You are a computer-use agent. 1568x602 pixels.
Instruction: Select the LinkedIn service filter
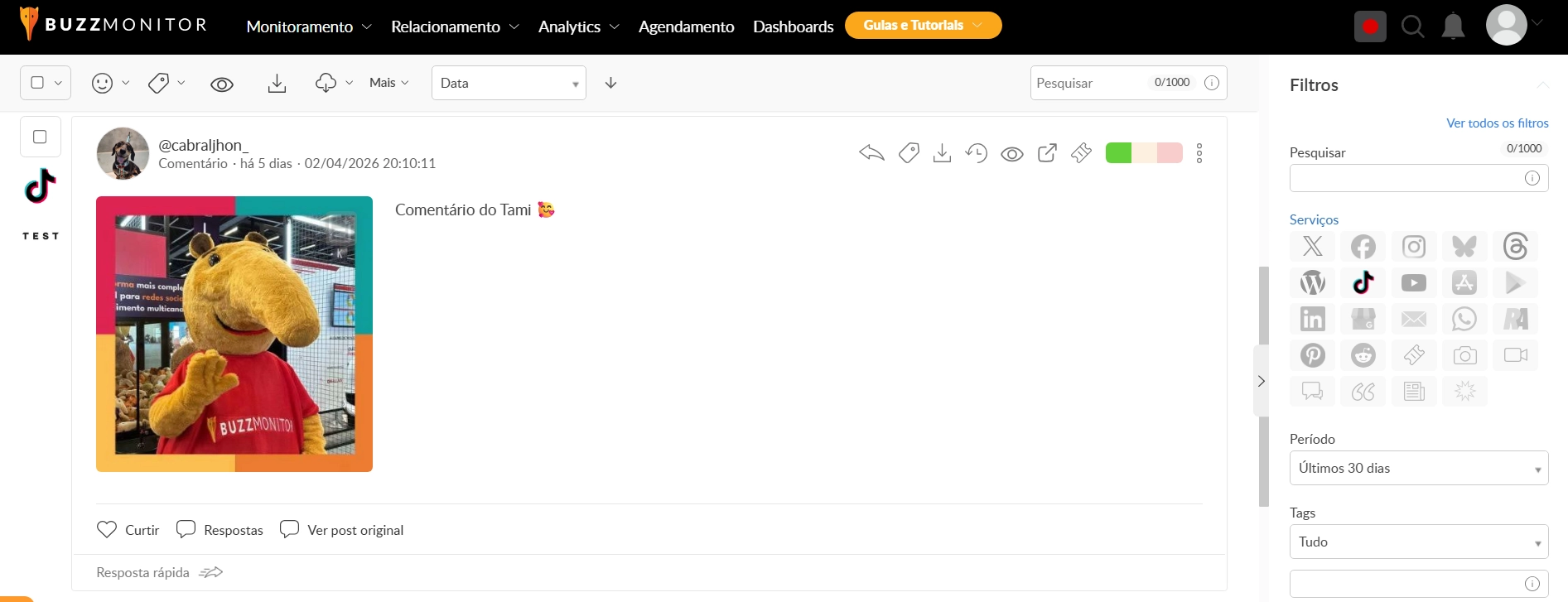click(1312, 319)
